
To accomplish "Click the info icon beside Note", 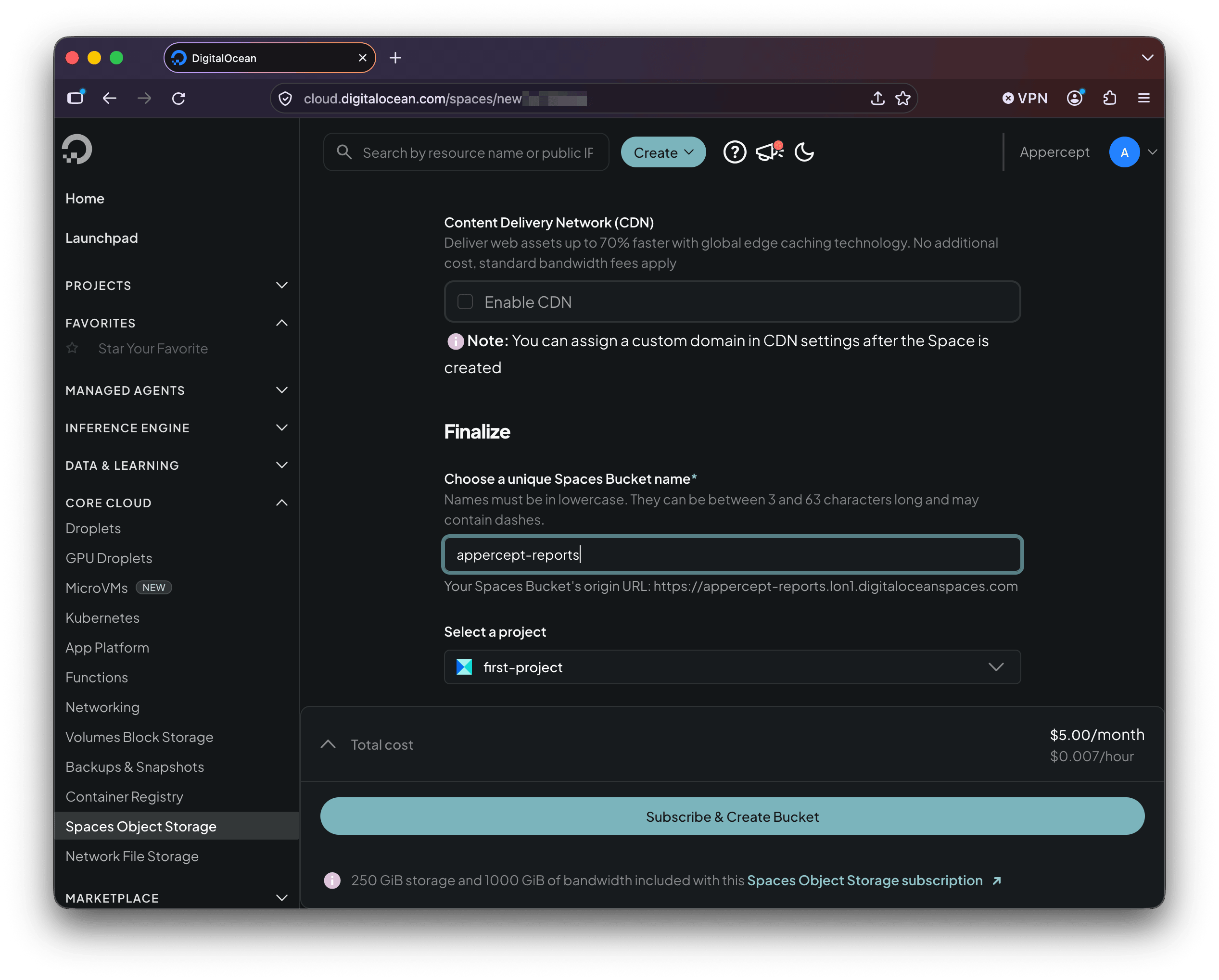I will pos(455,341).
